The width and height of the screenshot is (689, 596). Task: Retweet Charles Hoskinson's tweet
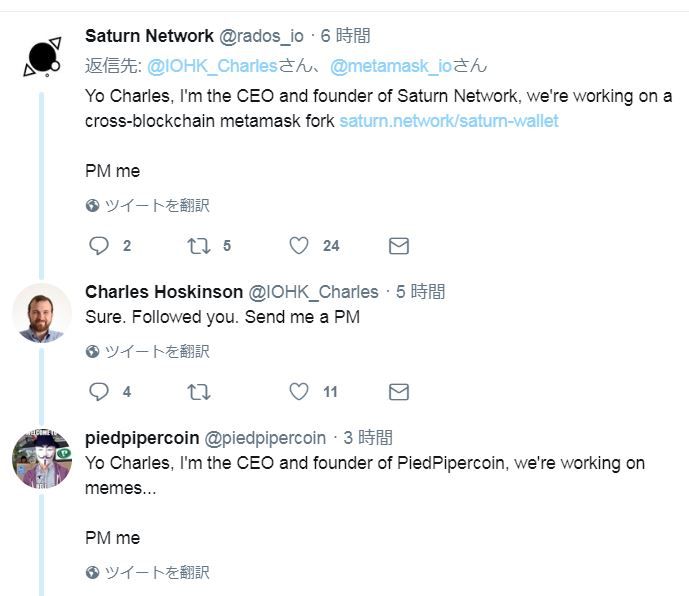198,392
